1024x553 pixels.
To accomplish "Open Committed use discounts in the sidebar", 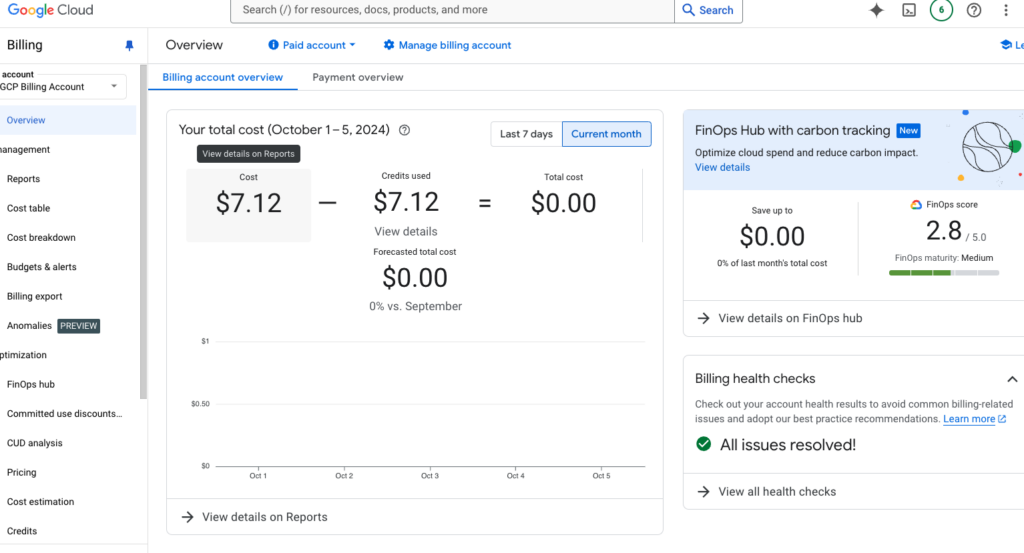I will coord(64,414).
